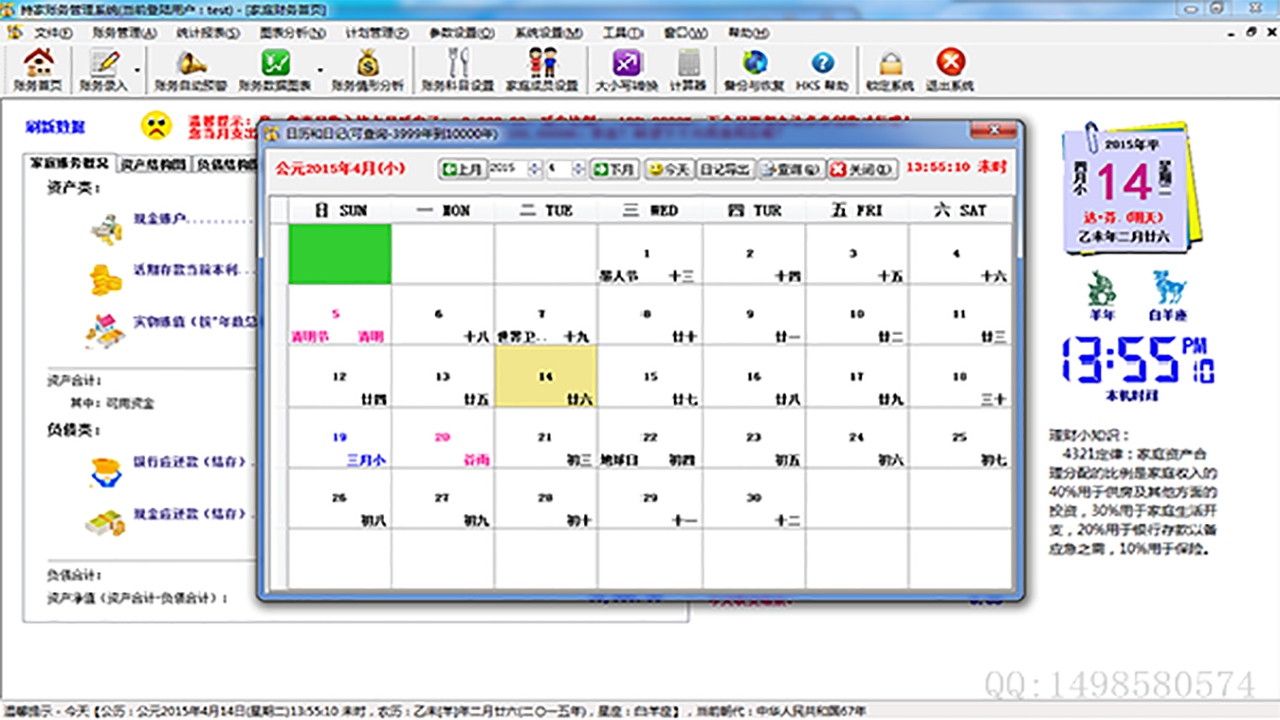Screen dimensions: 1280x720
Task: Open 账务数据图表 green chart icon
Action: click(x=276, y=69)
